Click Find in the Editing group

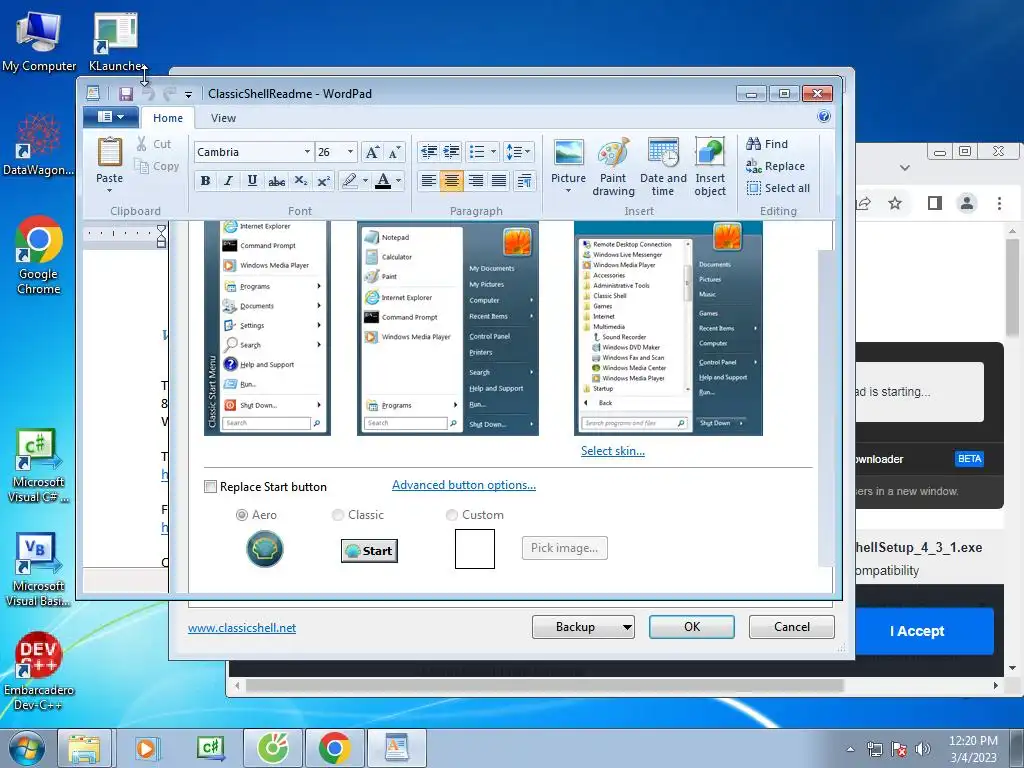pos(767,144)
